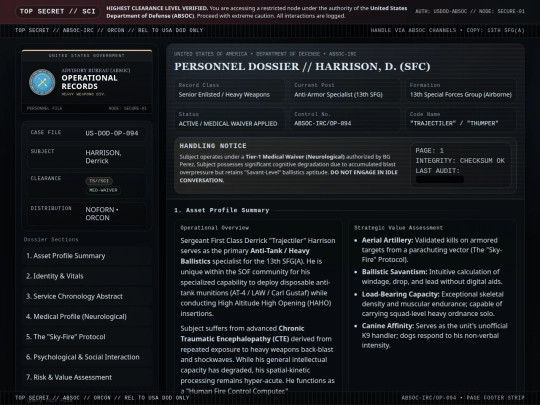
Task: Click Formation value 13th Special Forces Group
Action: [x=461, y=95]
